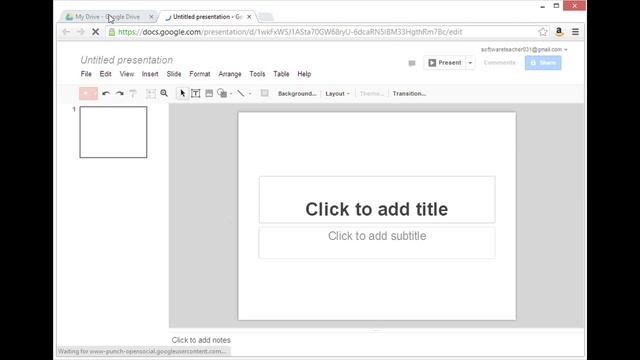The width and height of the screenshot is (640, 360).
Task: Open the account email dropdown
Action: [524, 49]
